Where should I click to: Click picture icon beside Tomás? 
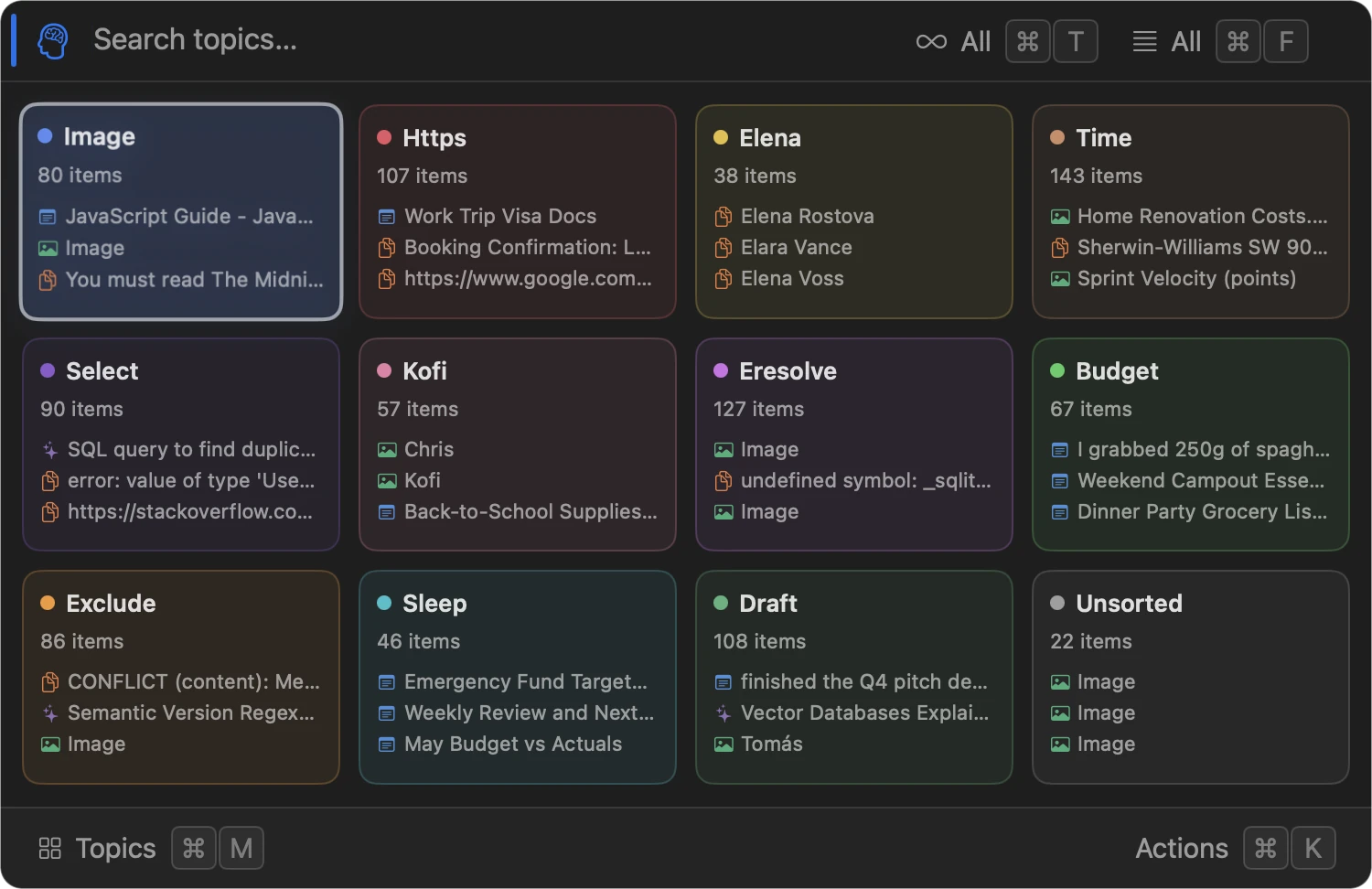[x=724, y=744]
